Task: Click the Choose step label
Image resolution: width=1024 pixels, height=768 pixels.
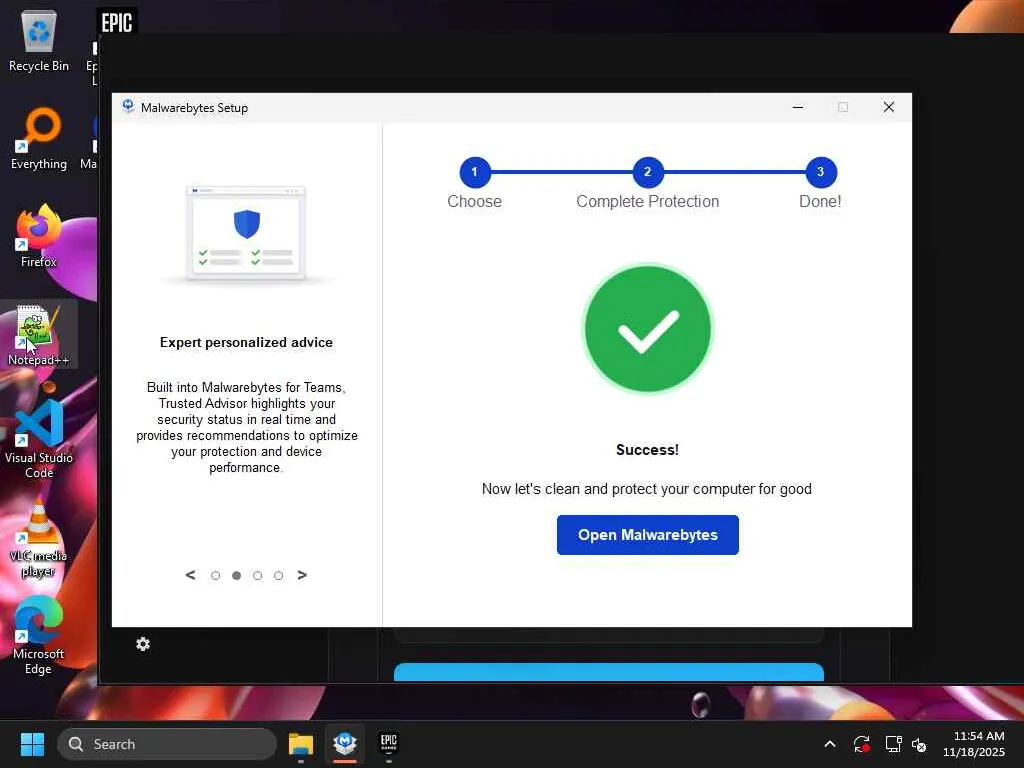Action: (x=474, y=201)
